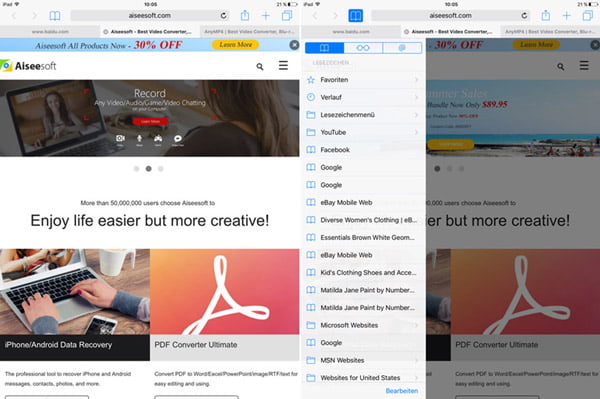Click address bar in right Safari window
The width and height of the screenshot is (600, 399).
[x=450, y=16]
